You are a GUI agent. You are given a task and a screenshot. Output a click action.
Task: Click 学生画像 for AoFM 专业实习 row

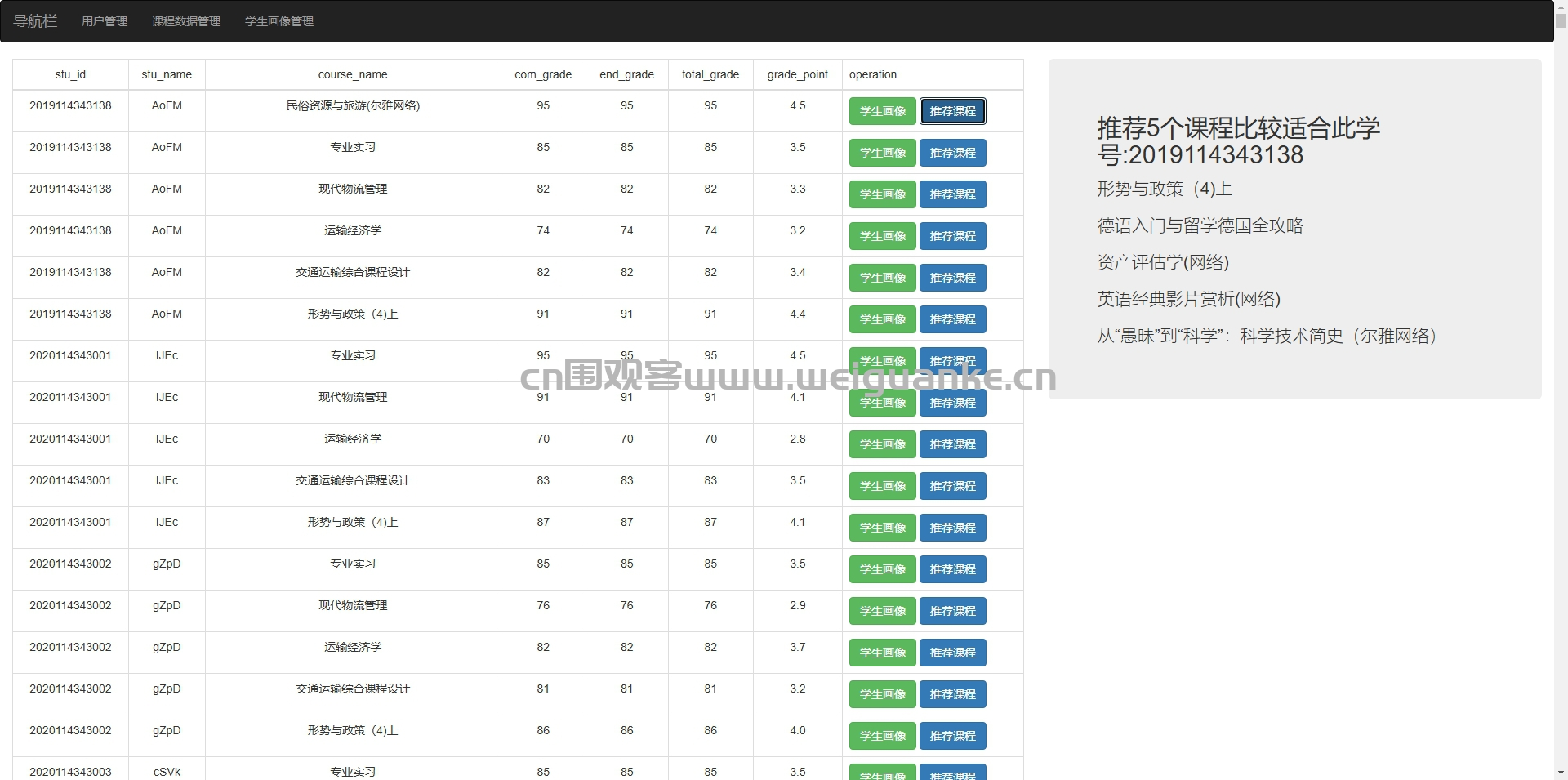pos(883,153)
